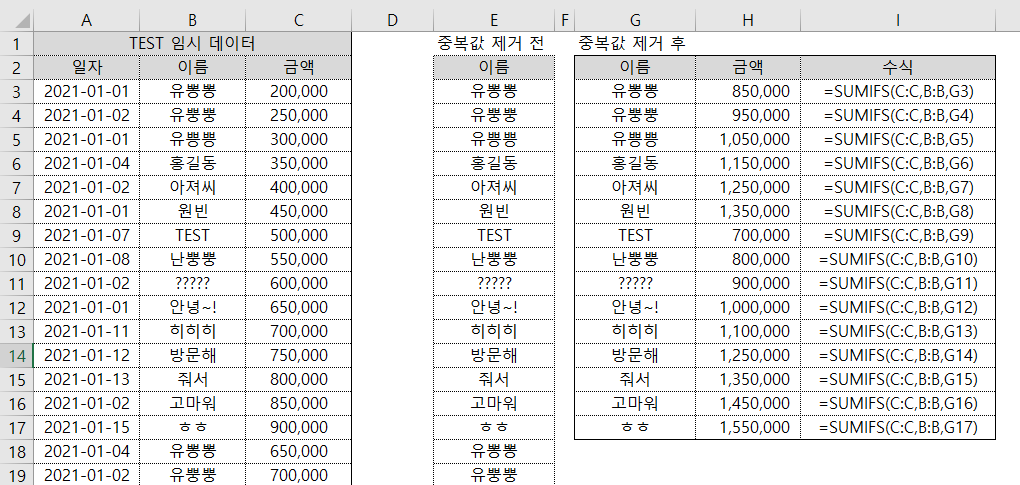The height and width of the screenshot is (485, 1020).
Task: Click amount cell 600,000
Action: tap(299, 283)
